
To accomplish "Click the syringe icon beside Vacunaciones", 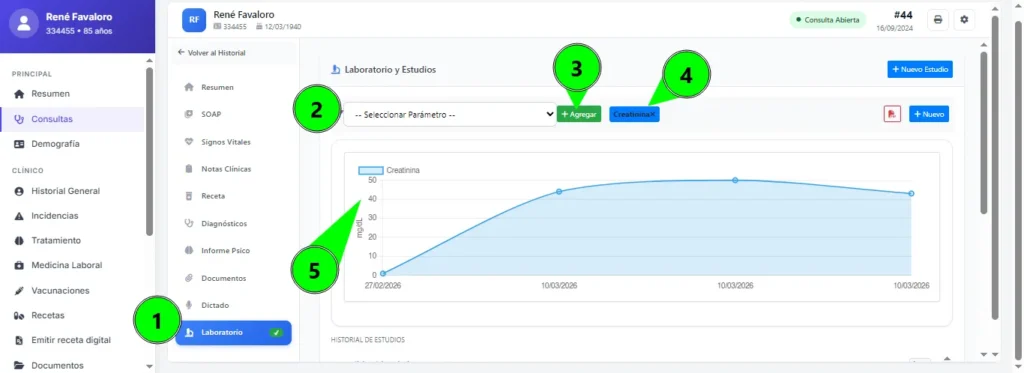I will tap(19, 291).
